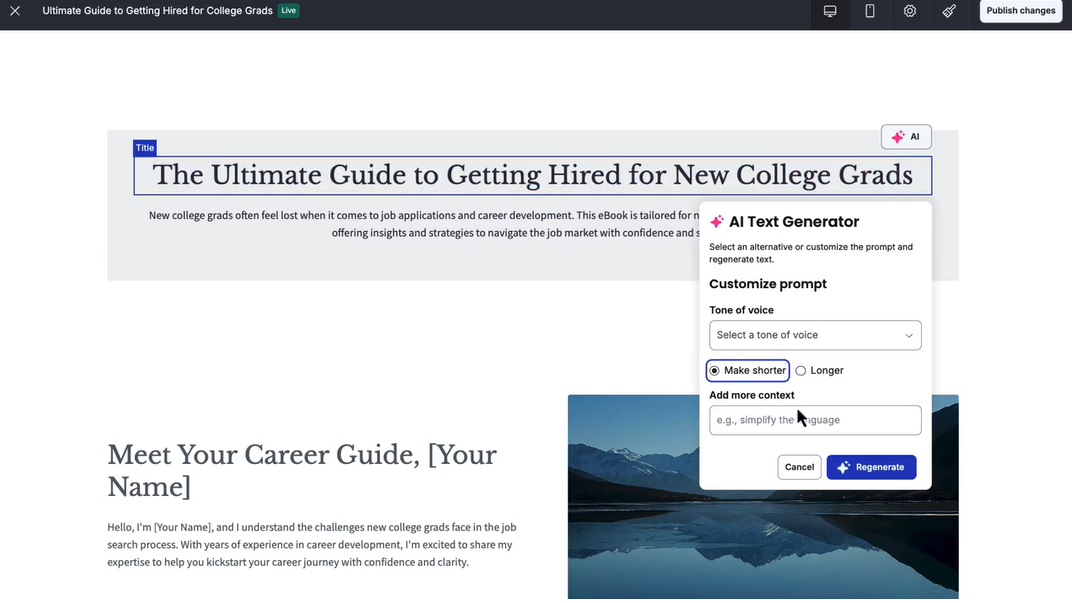Open the tone of voice dropdown
1072x603 pixels.
pos(814,335)
